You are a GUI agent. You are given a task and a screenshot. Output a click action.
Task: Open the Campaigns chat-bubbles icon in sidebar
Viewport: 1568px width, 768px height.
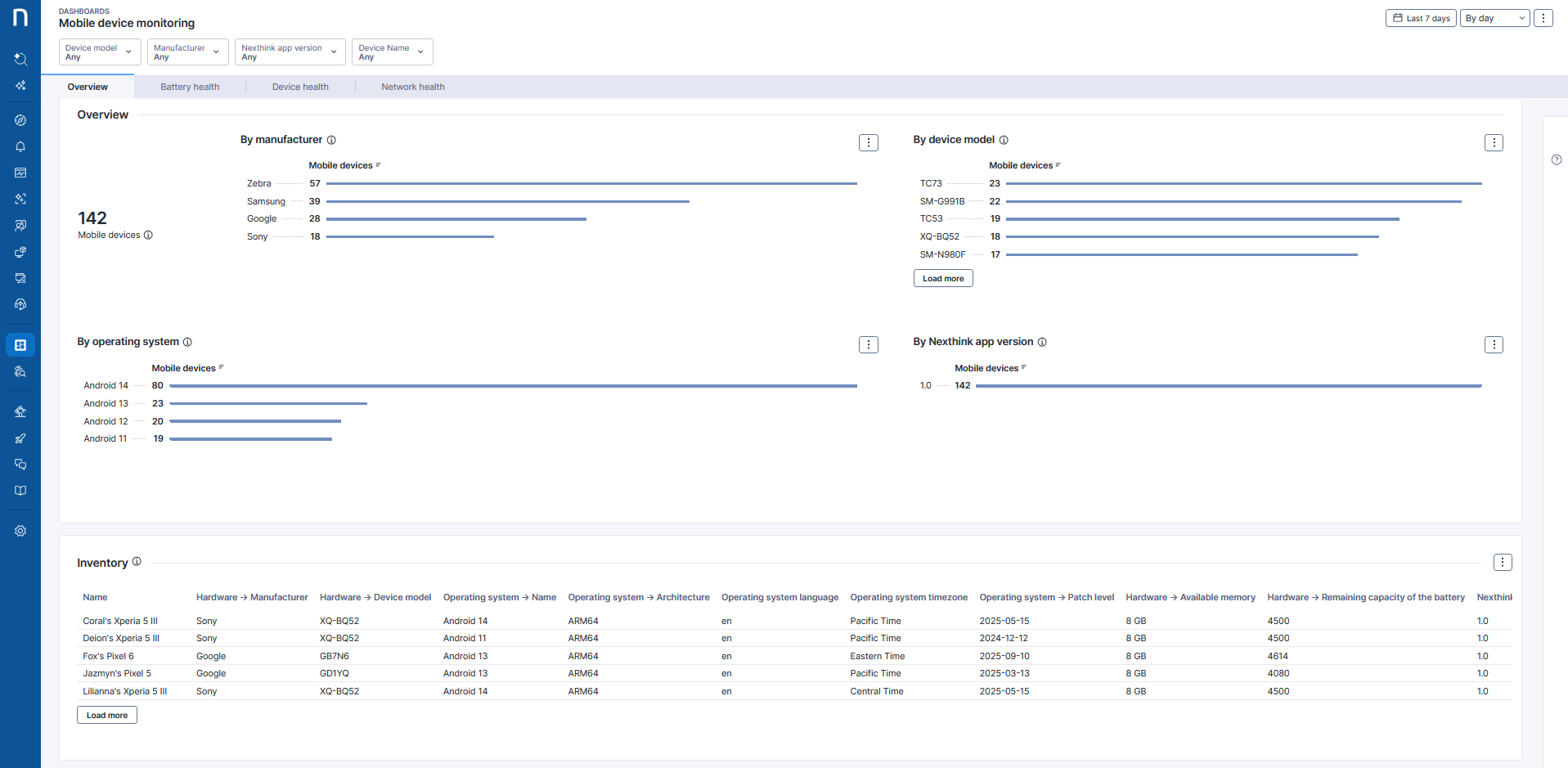(20, 465)
